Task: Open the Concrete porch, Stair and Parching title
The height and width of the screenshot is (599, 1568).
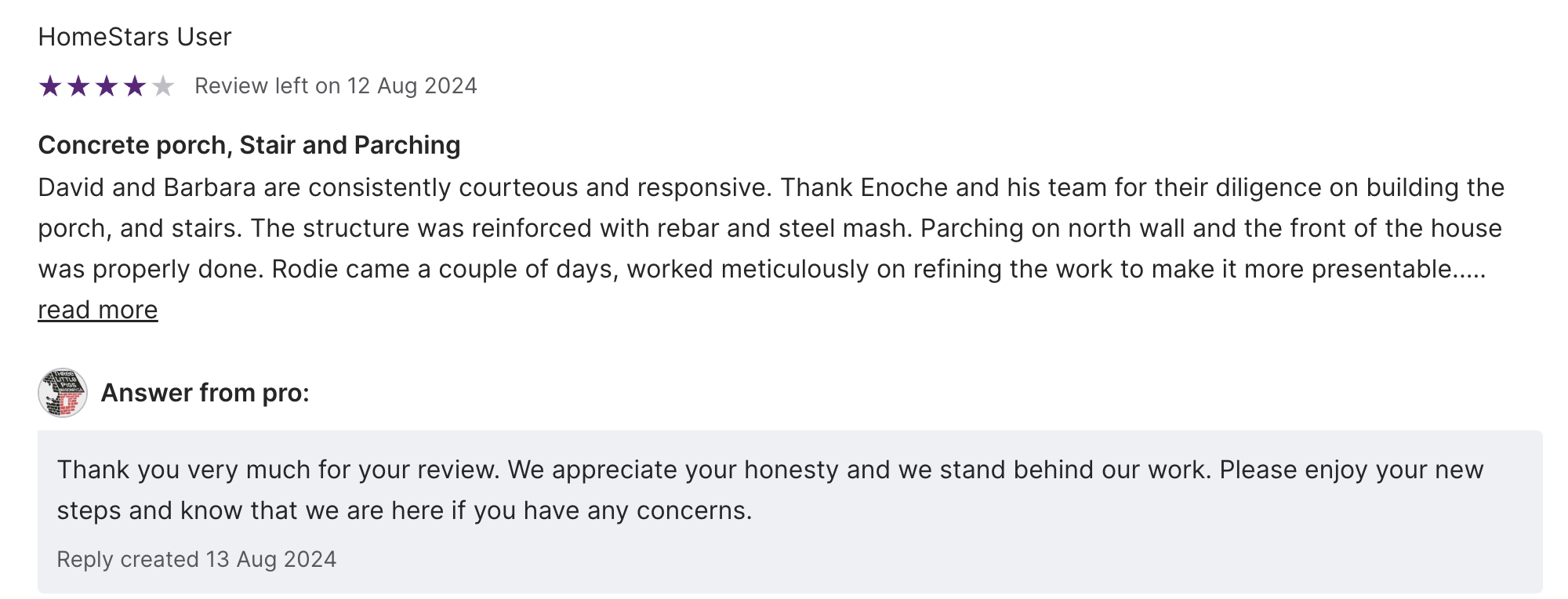Action: point(249,145)
